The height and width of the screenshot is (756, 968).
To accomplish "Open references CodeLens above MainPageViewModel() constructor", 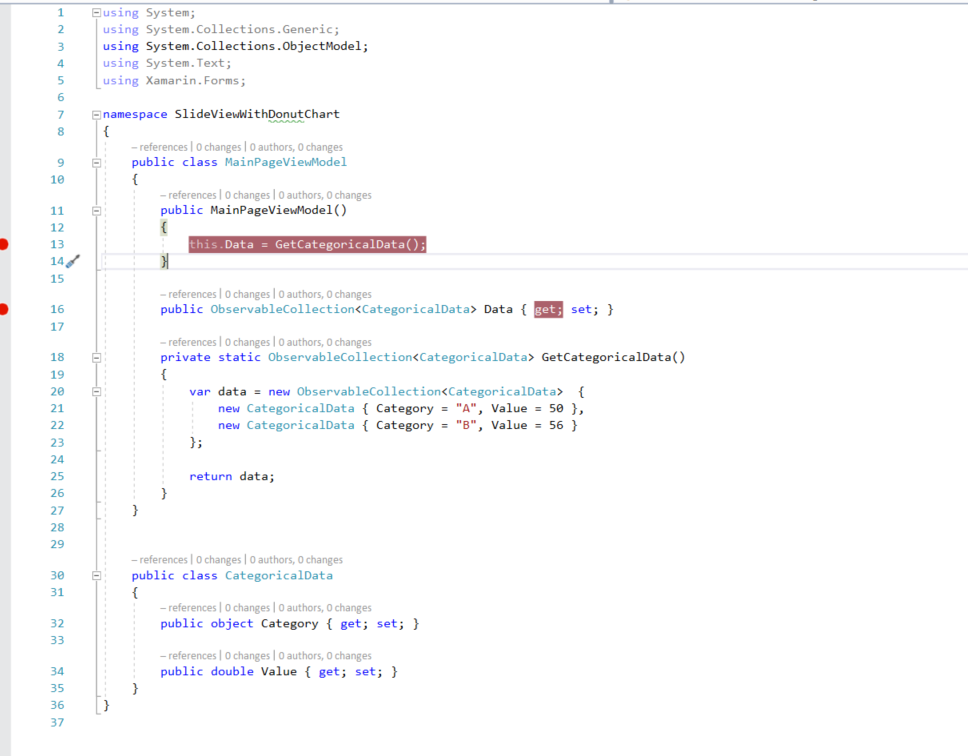I will pyautogui.click(x=188, y=195).
